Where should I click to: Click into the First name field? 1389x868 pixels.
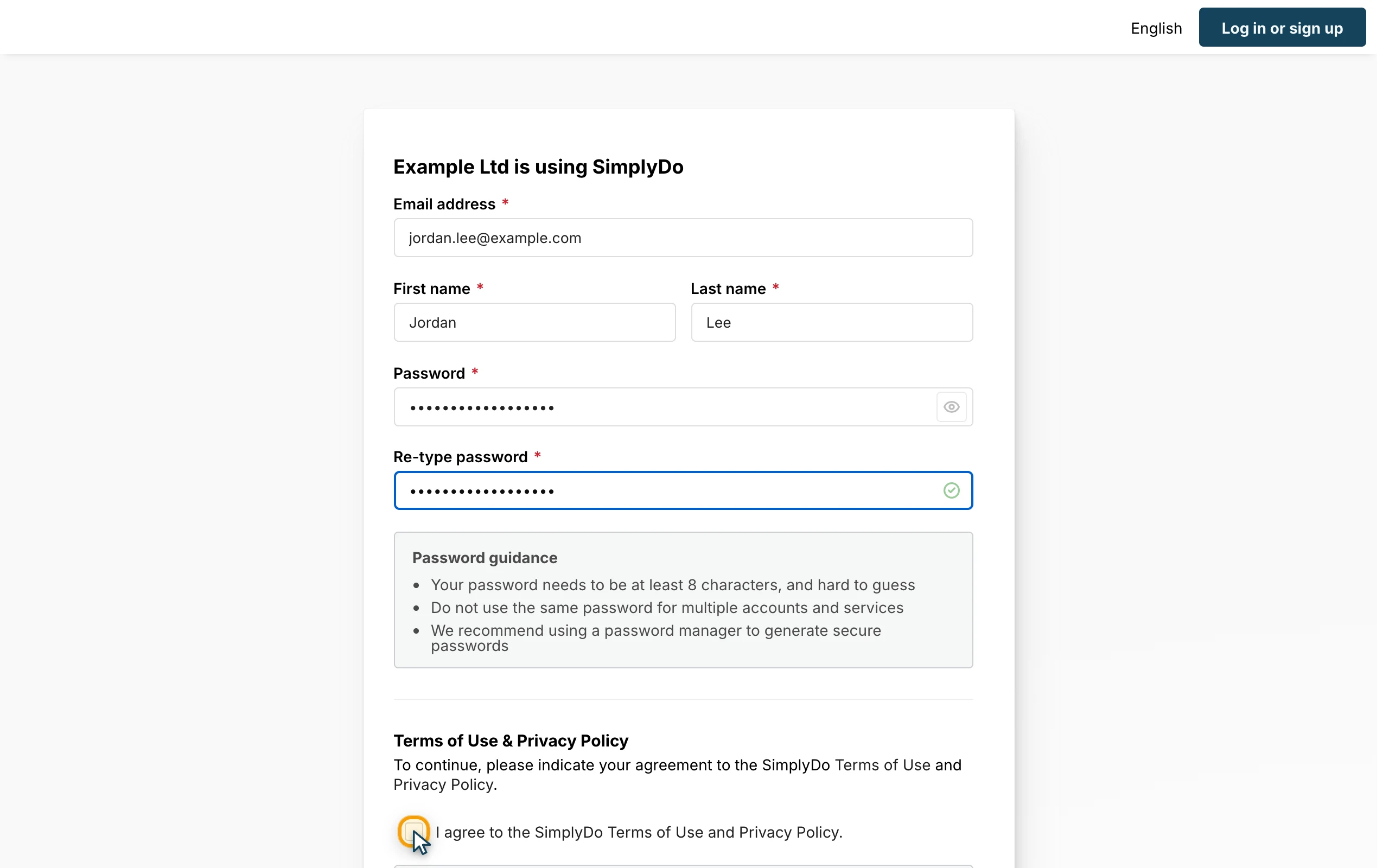(x=534, y=322)
